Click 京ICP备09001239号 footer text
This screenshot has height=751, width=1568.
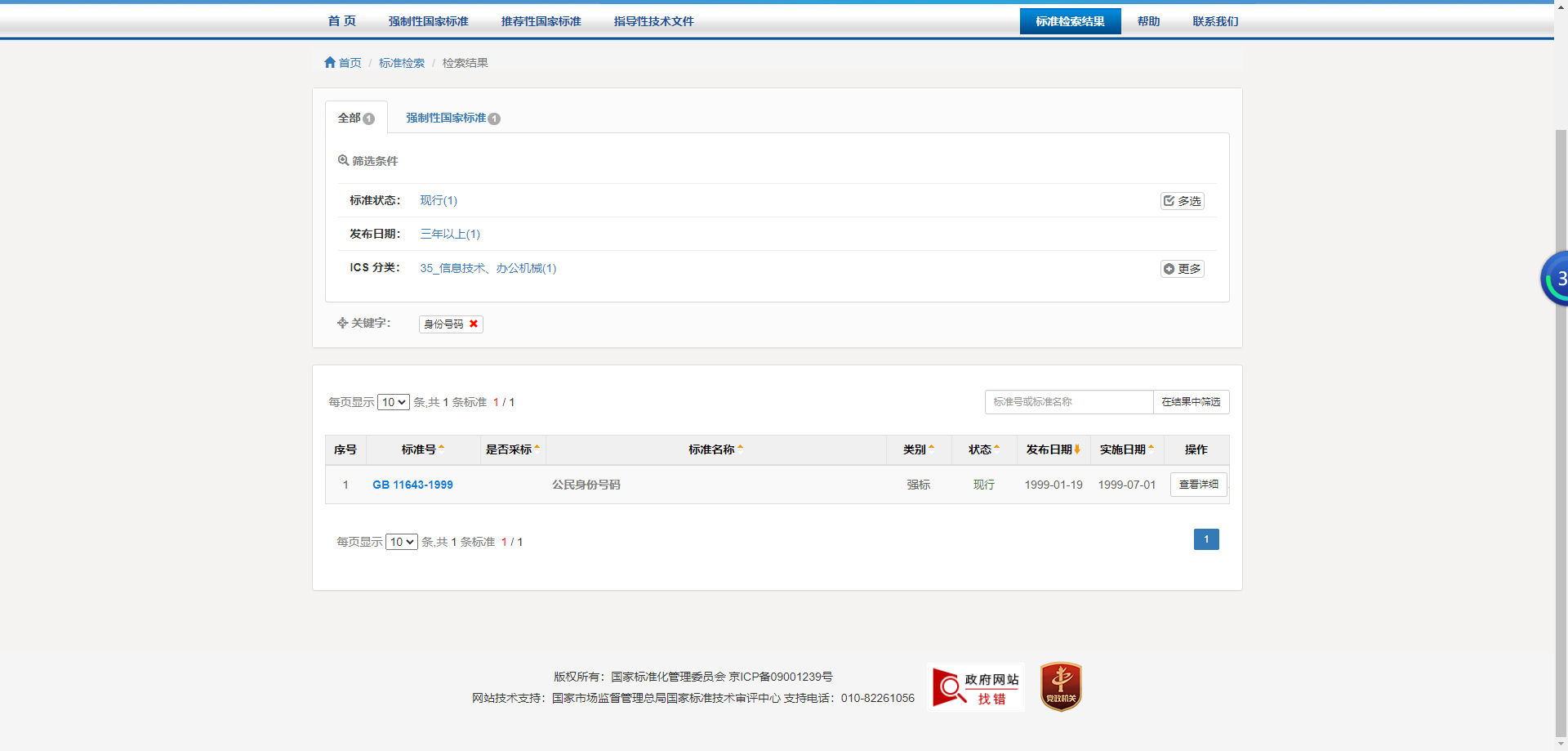[781, 677]
